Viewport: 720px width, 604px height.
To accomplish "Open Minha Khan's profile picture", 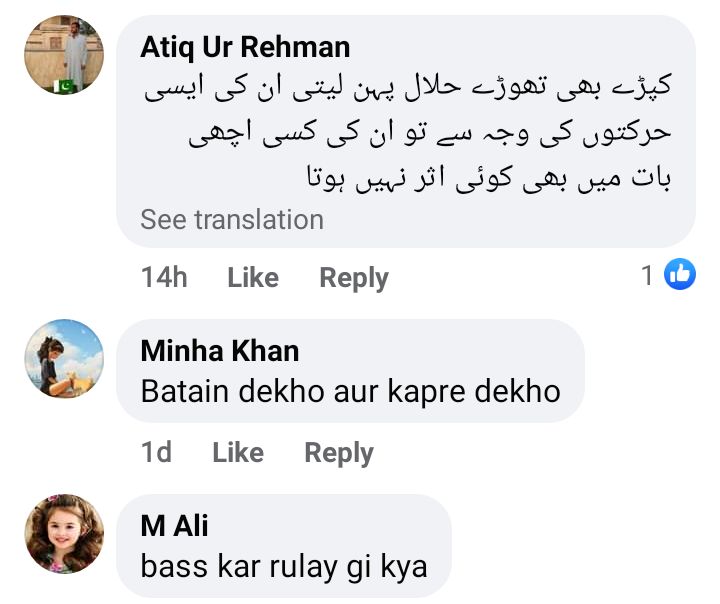I will (x=64, y=359).
